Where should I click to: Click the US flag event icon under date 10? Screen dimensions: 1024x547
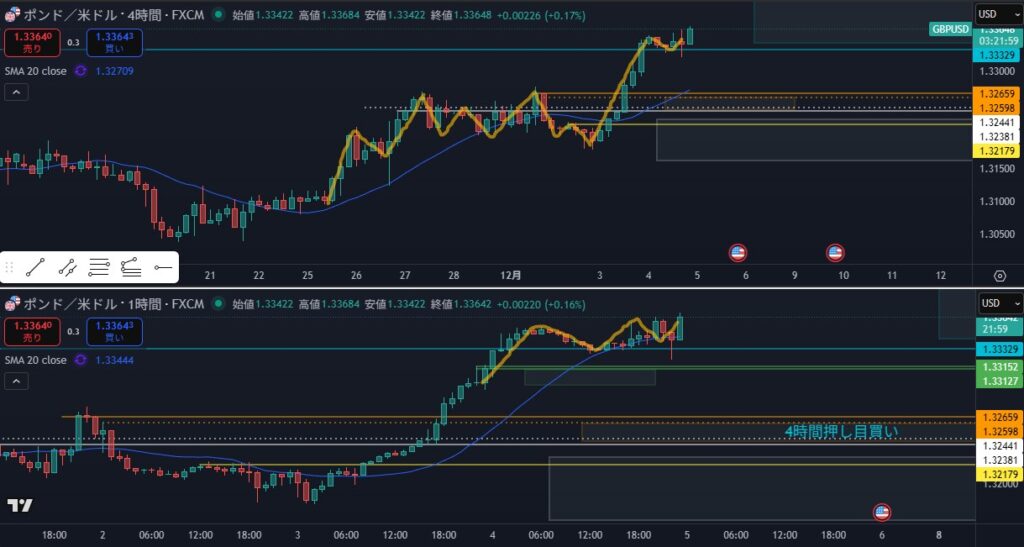coord(834,253)
